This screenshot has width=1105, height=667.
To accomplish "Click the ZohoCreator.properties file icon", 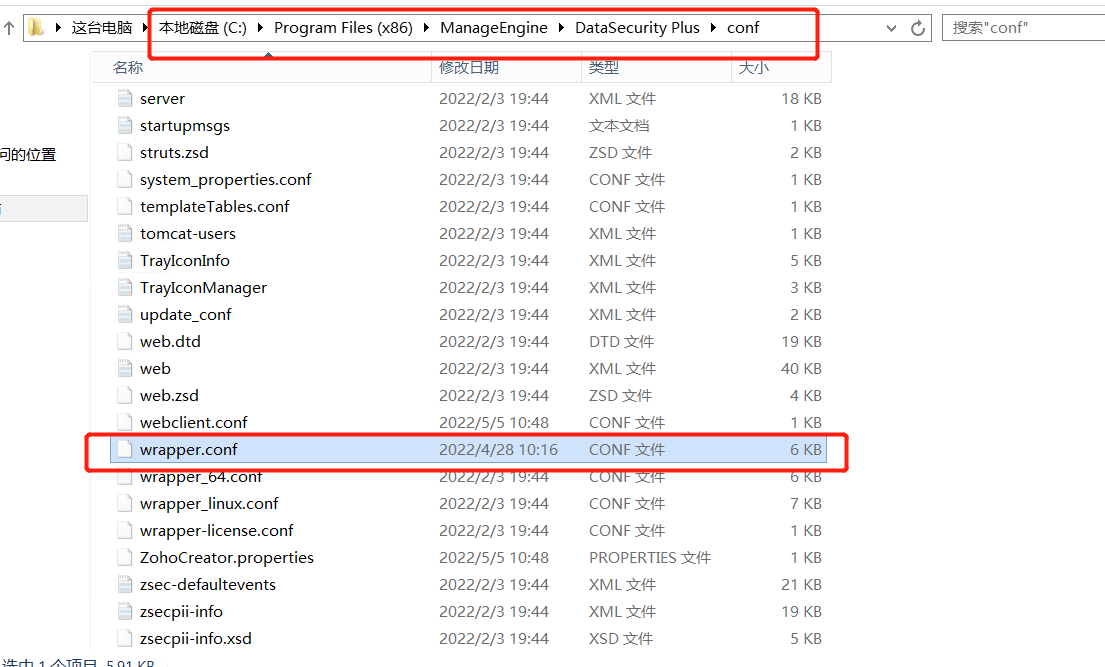I will pyautogui.click(x=125, y=558).
